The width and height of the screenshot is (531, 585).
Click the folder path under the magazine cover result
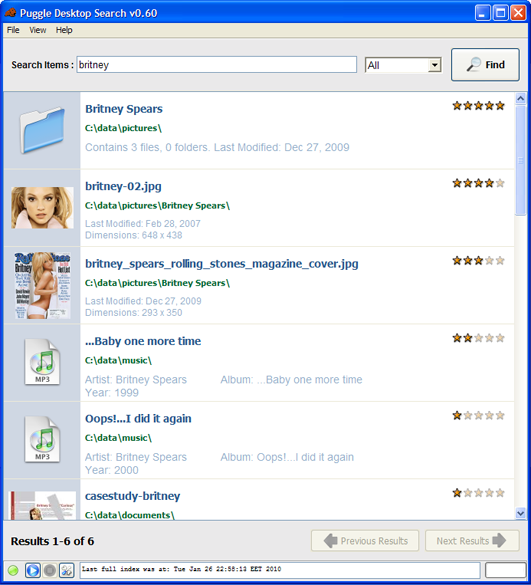(157, 283)
